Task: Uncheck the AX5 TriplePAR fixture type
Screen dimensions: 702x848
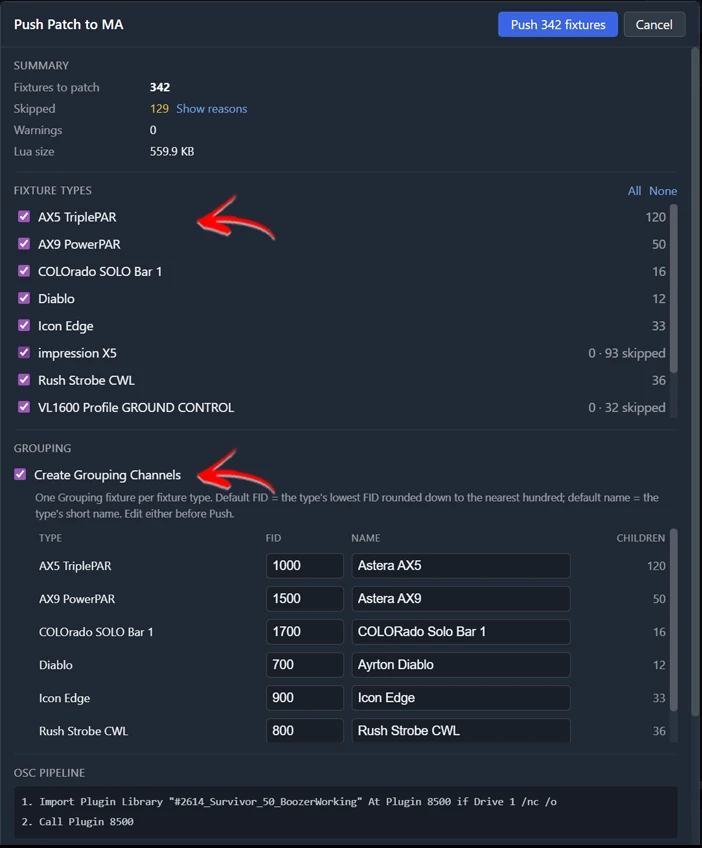Action: (x=24, y=217)
